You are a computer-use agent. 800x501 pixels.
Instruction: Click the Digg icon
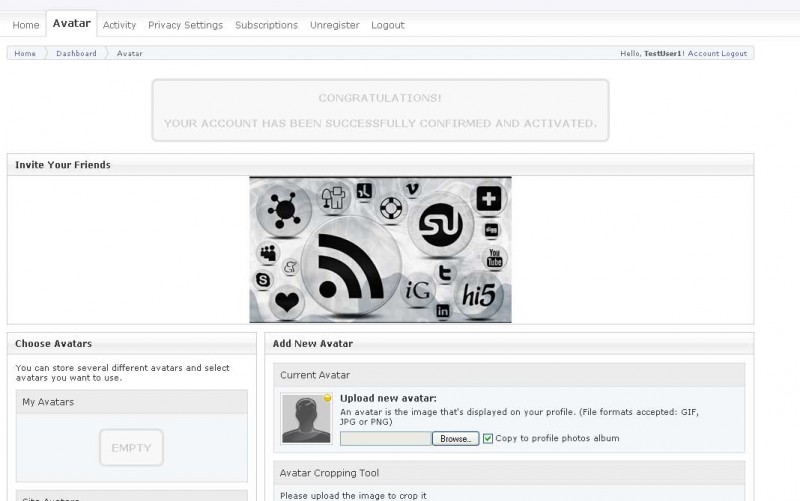(x=491, y=230)
